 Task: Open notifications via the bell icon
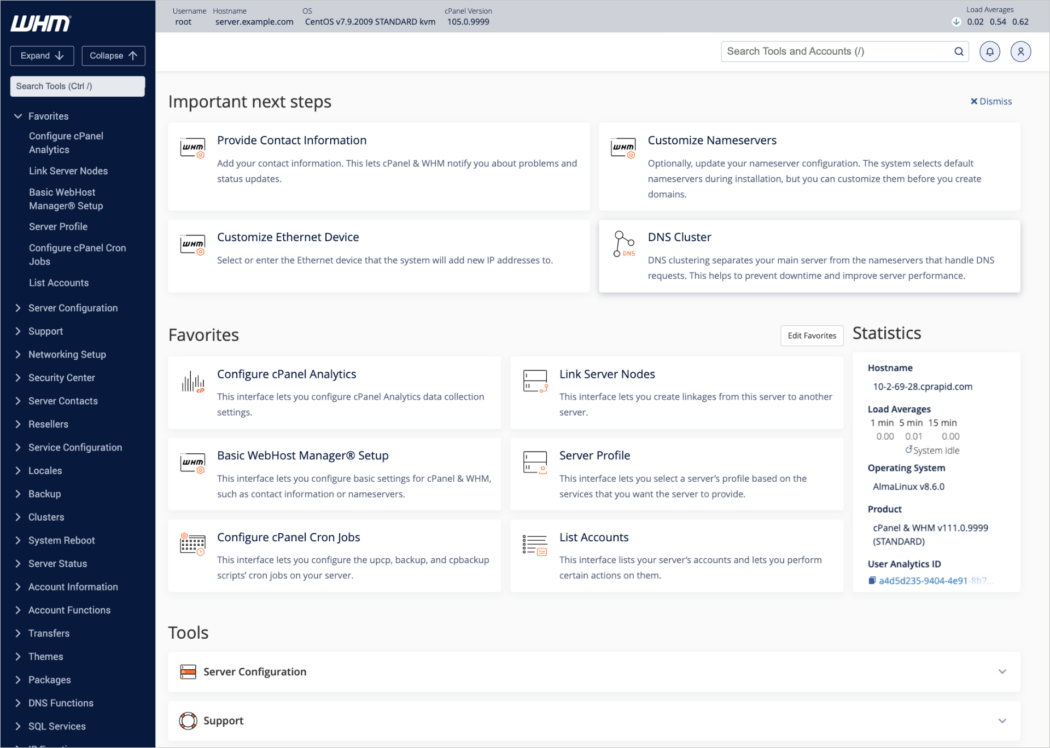(x=989, y=51)
